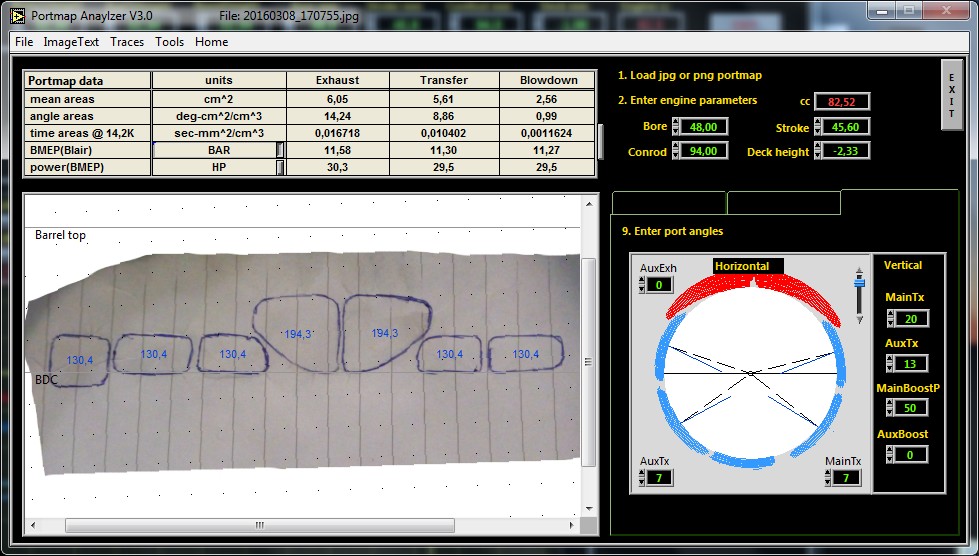Select the red cc displacement field

tap(842, 101)
